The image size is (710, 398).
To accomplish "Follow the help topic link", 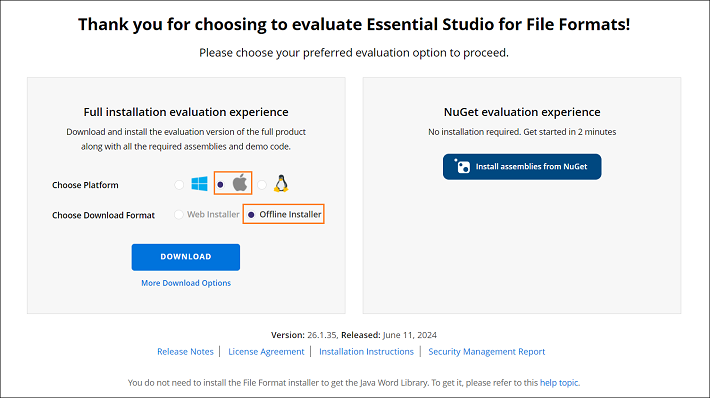I will coord(559,383).
